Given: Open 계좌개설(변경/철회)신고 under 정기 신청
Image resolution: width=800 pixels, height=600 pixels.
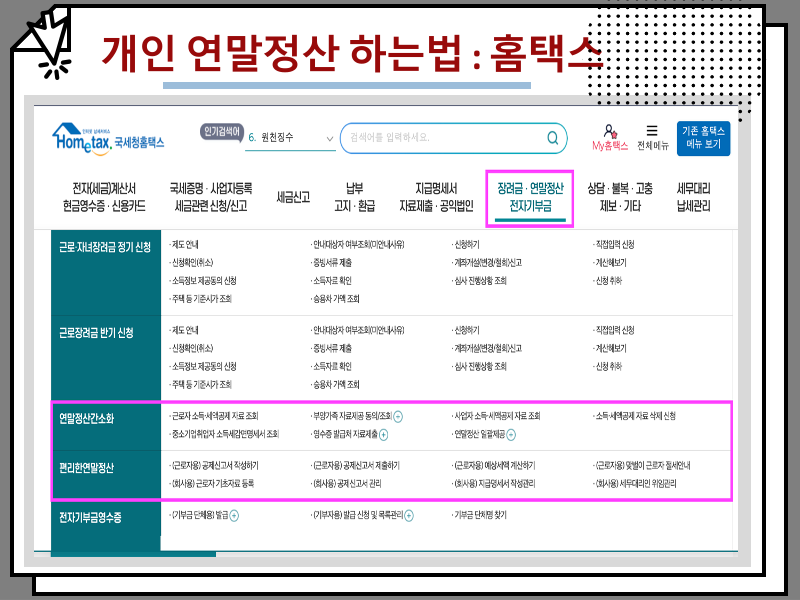Looking at the screenshot, I should click(x=487, y=262).
